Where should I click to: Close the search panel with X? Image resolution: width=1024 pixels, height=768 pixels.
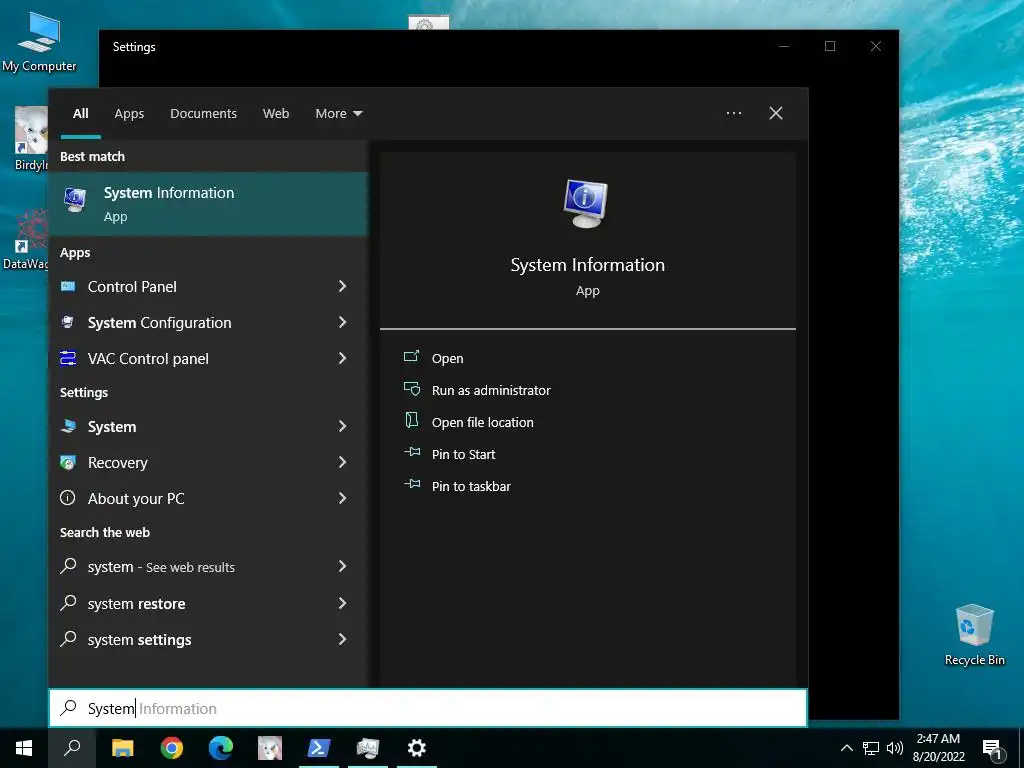[x=776, y=113]
